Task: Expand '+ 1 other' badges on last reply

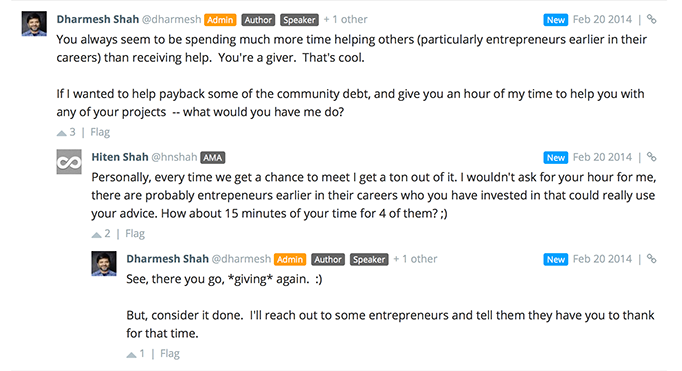Action: coord(415,259)
